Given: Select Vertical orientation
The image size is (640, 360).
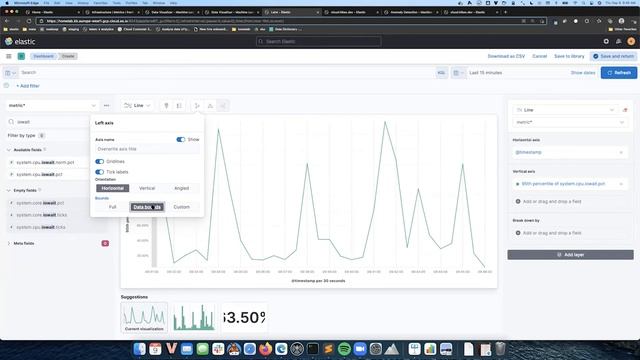Looking at the screenshot, I should (x=147, y=188).
